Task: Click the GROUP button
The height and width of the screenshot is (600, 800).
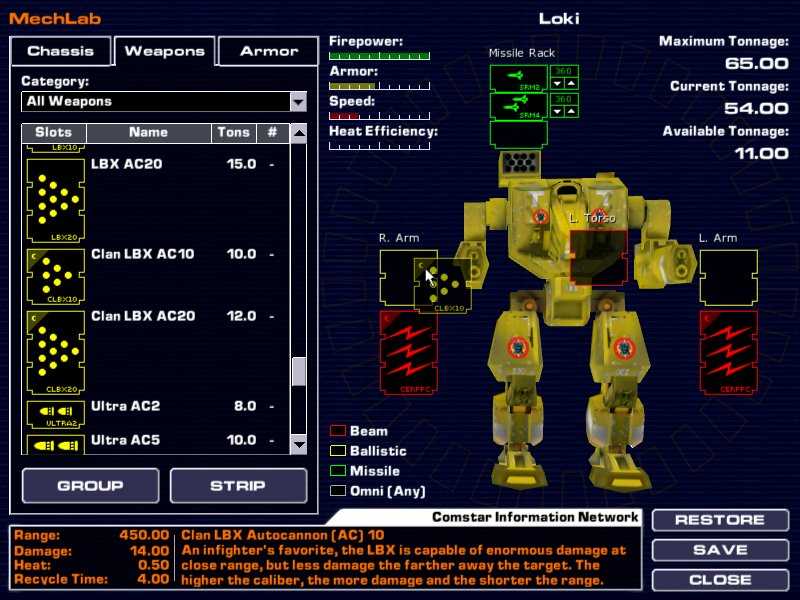Action: 91,486
